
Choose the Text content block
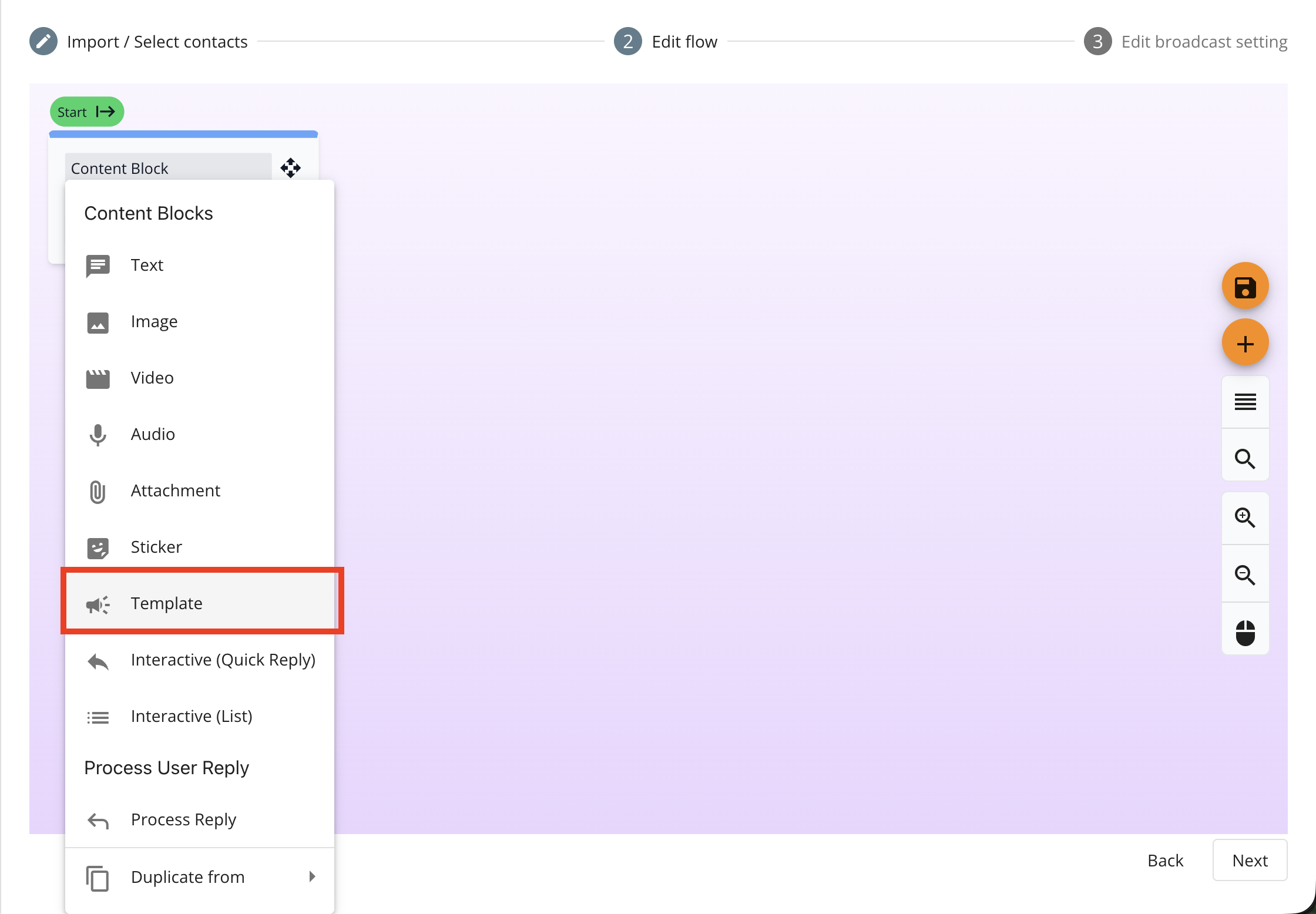(200, 265)
